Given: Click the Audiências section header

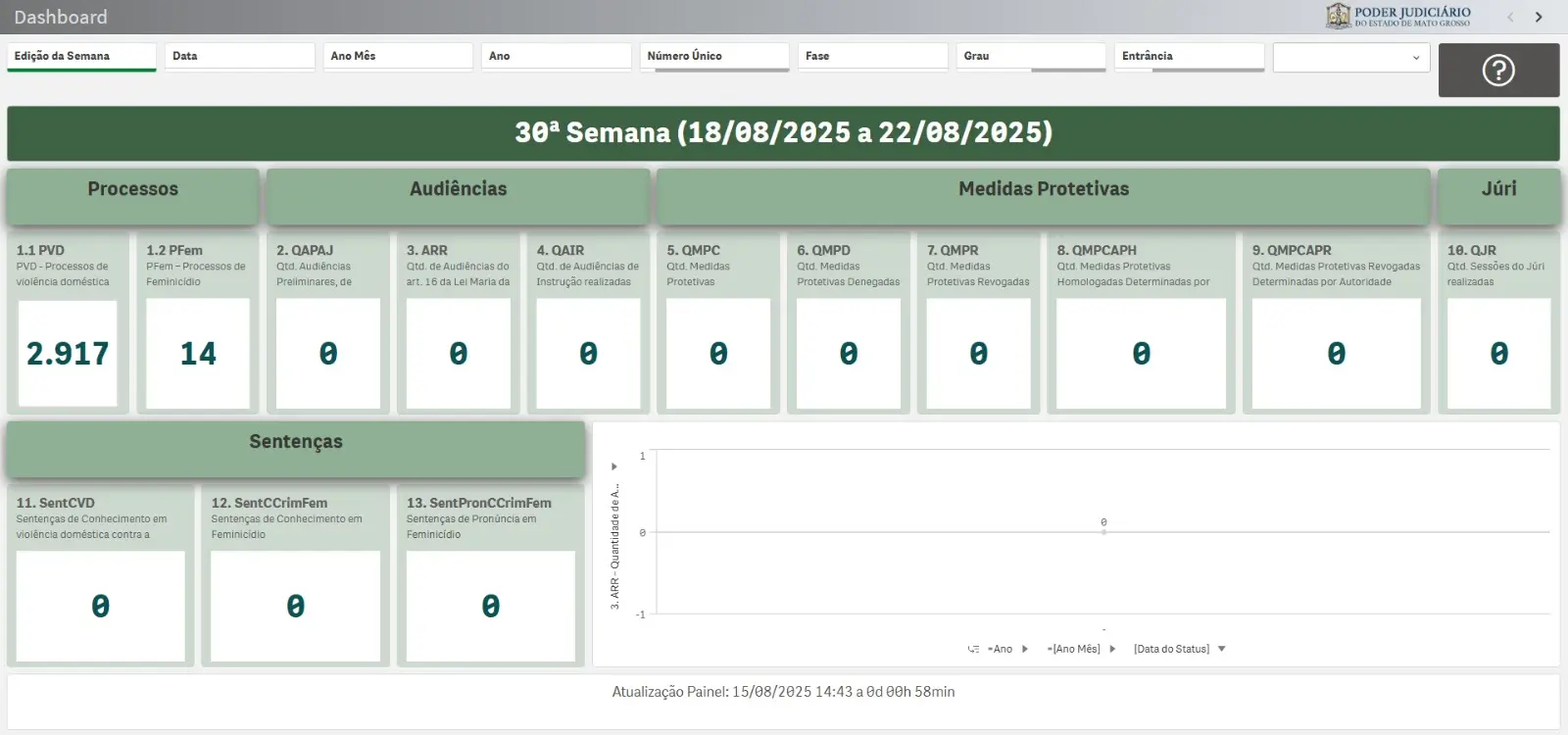Looking at the screenshot, I should tap(458, 189).
